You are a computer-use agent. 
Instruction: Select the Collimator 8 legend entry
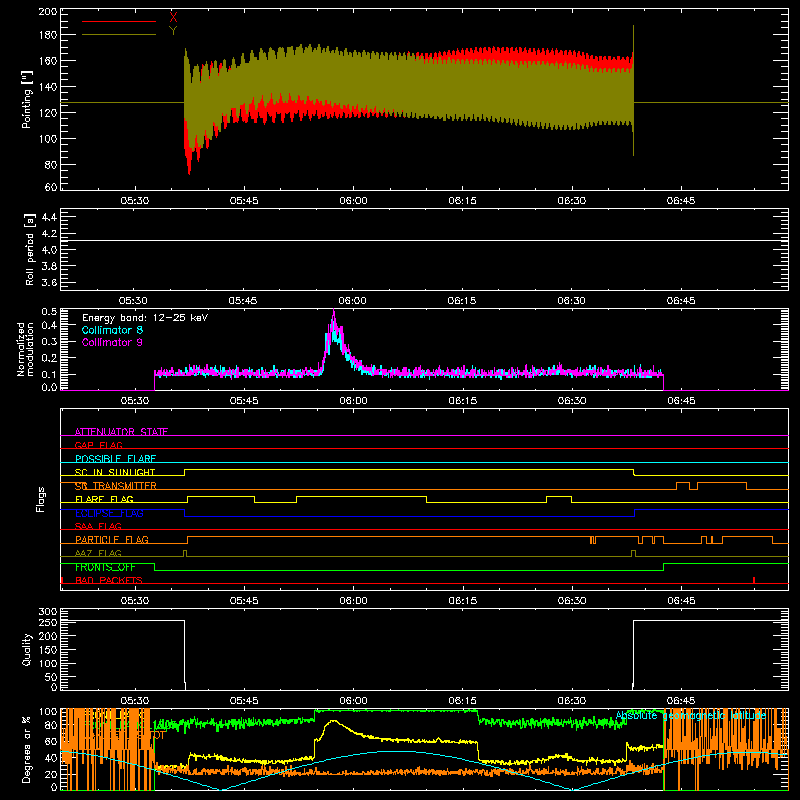(112, 330)
